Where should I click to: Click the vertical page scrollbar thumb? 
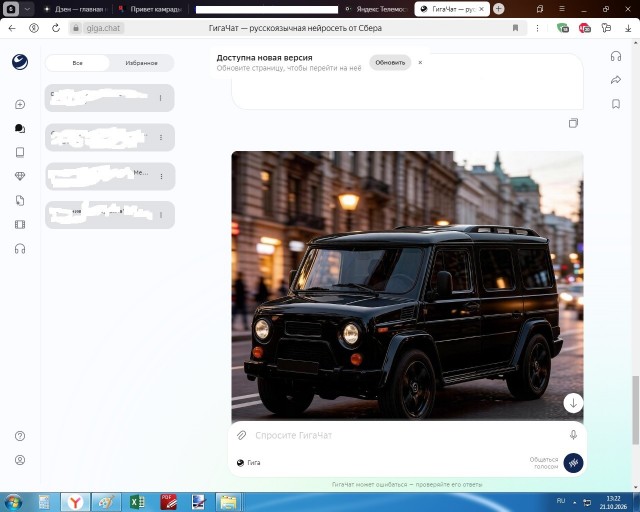click(x=636, y=410)
